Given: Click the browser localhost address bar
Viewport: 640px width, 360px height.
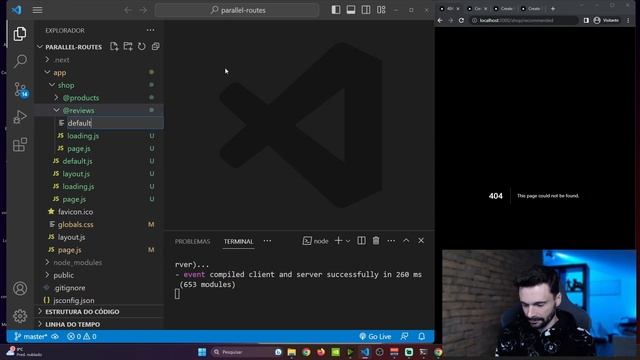Looking at the screenshot, I should [x=524, y=20].
